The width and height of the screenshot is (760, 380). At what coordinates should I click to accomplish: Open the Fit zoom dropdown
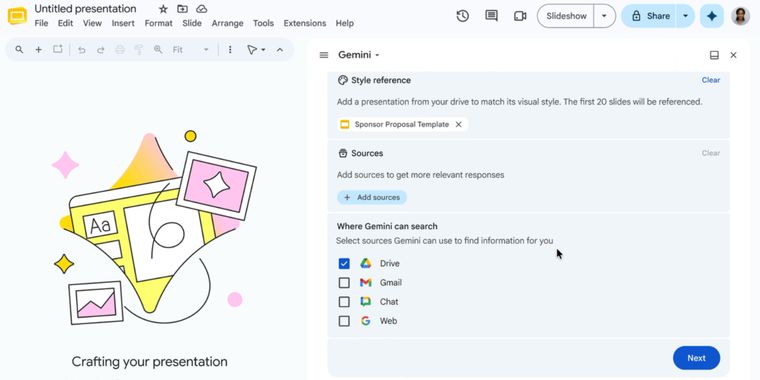[x=191, y=49]
